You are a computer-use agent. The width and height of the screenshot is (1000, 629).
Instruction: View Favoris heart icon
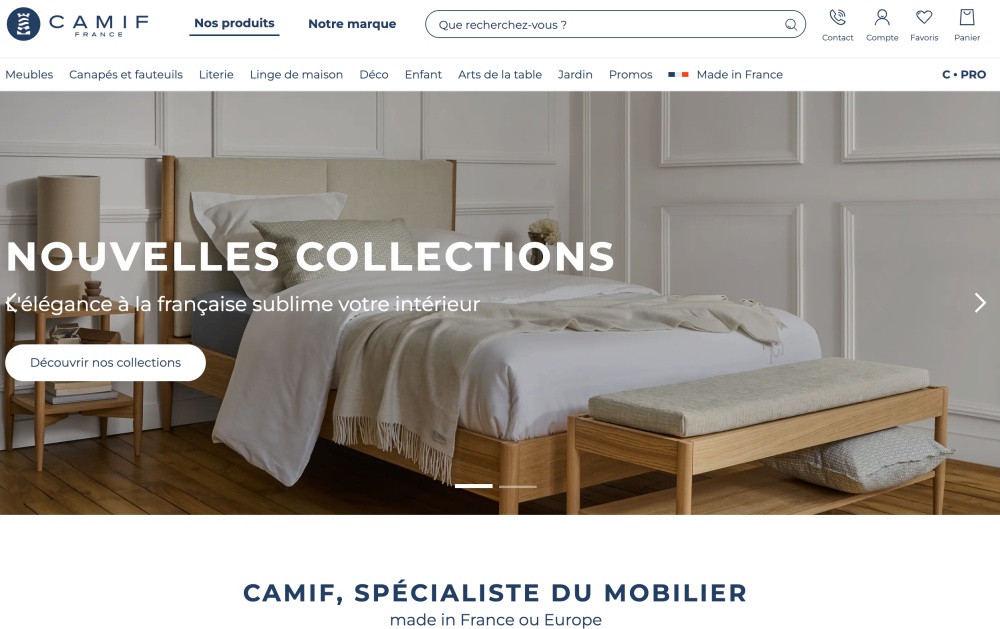[924, 17]
